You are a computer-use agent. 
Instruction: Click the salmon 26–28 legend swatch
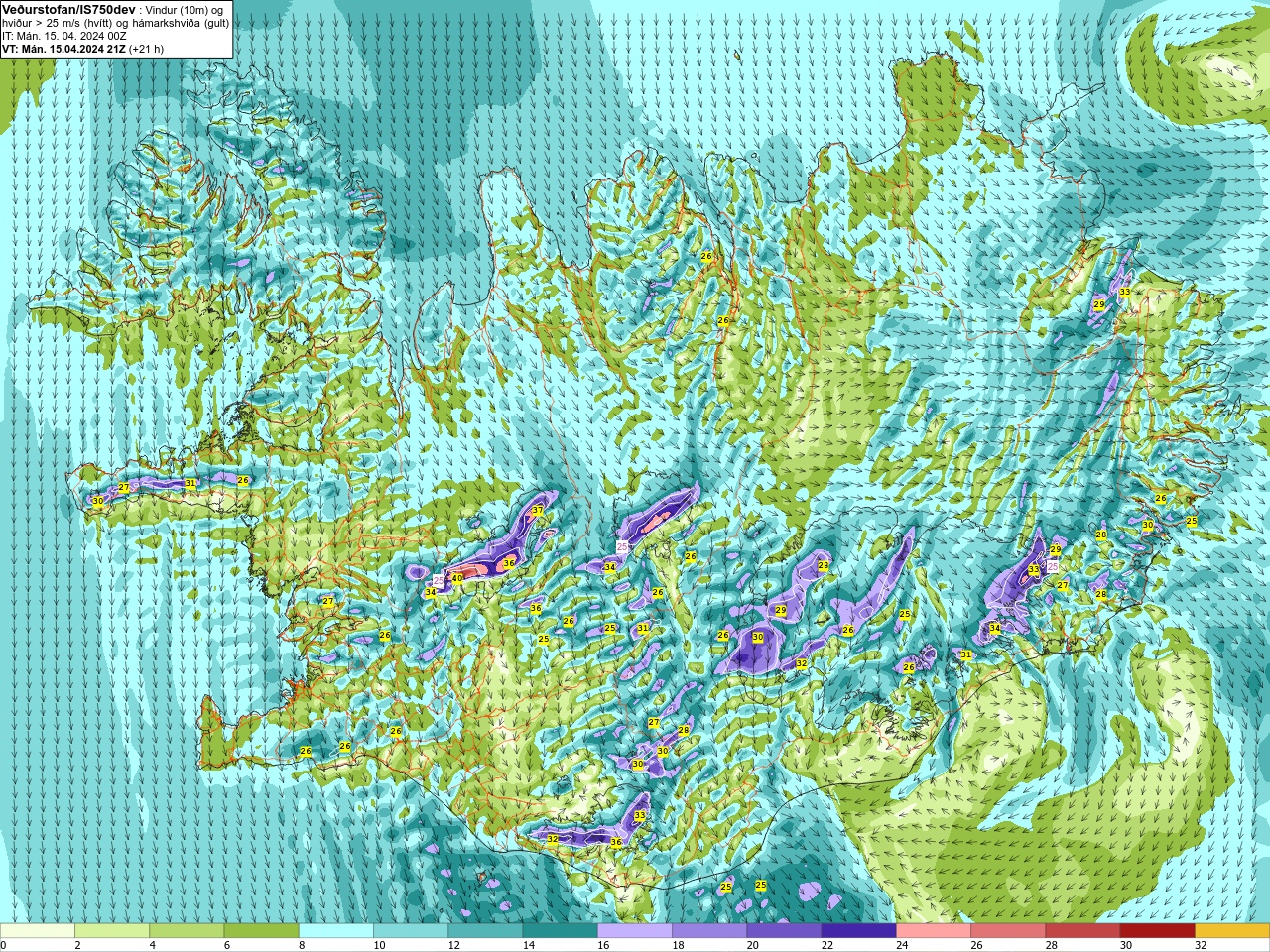(1008, 931)
